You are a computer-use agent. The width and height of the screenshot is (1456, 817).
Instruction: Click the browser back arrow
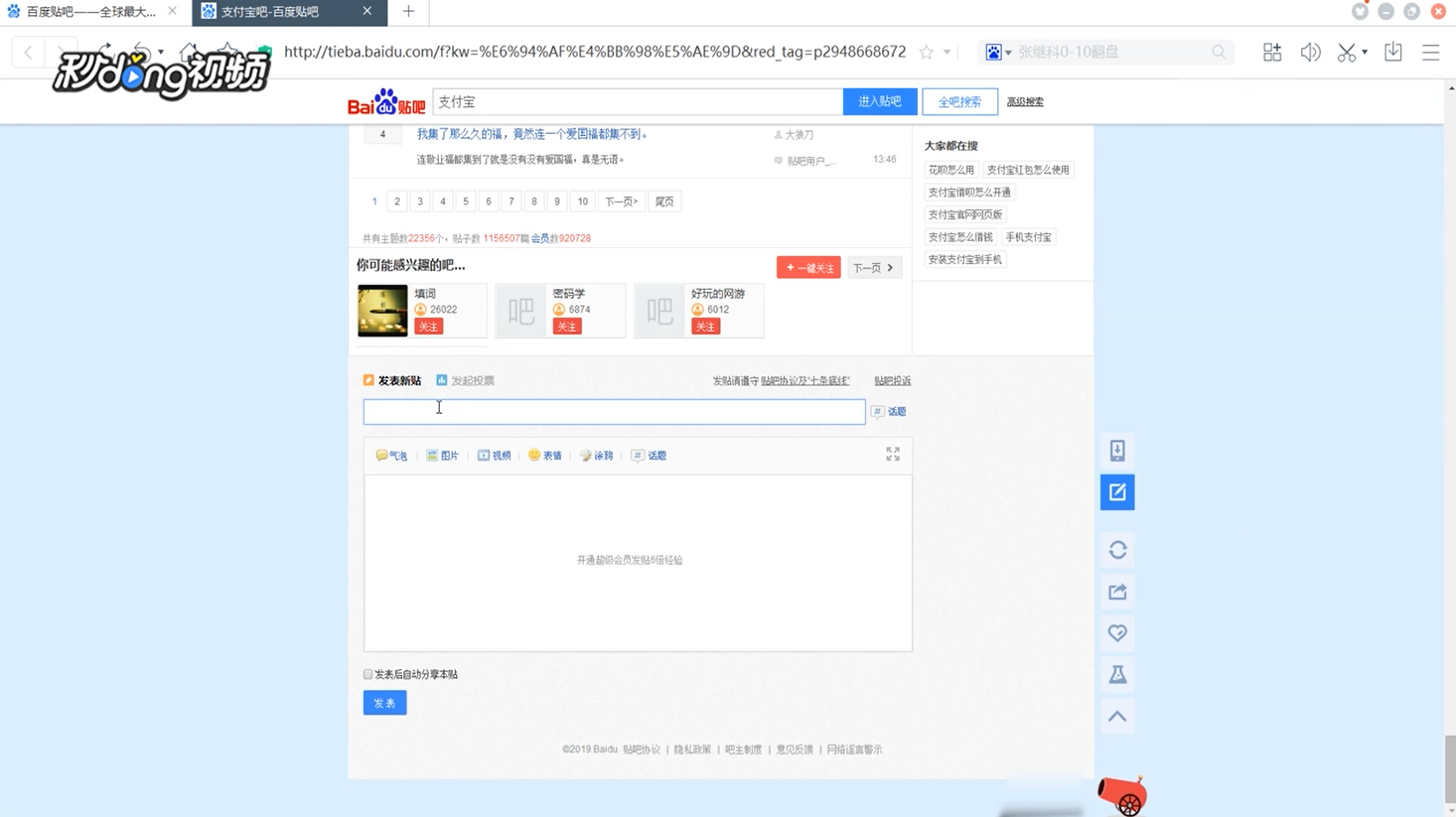click(x=28, y=52)
